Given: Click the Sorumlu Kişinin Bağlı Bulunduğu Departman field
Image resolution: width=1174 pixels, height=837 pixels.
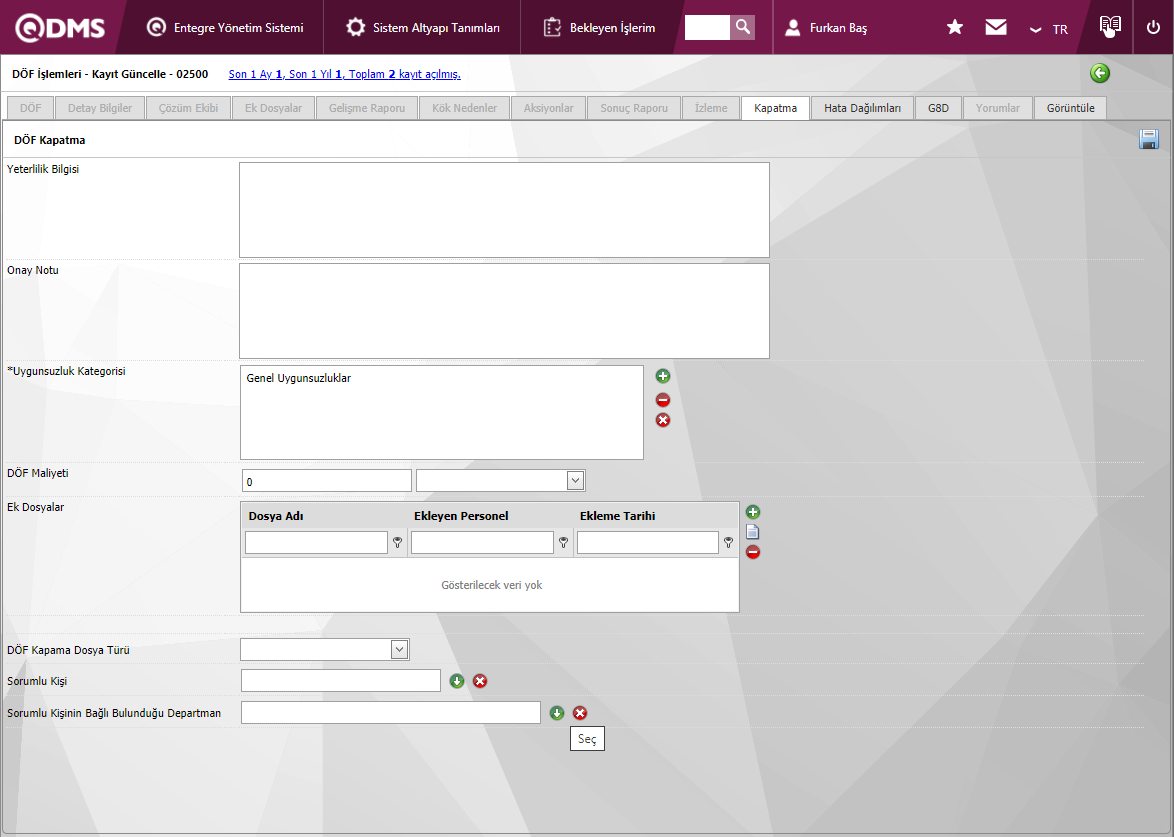Looking at the screenshot, I should [x=390, y=713].
